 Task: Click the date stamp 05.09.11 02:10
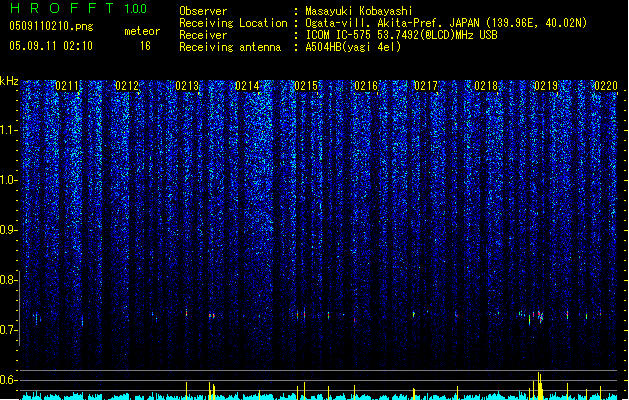pos(51,45)
